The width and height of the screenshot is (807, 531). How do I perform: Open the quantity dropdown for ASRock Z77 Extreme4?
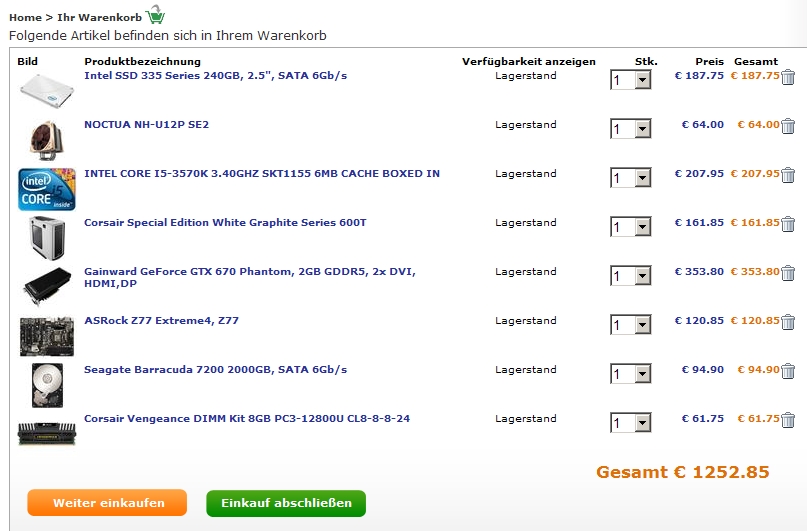coord(642,324)
